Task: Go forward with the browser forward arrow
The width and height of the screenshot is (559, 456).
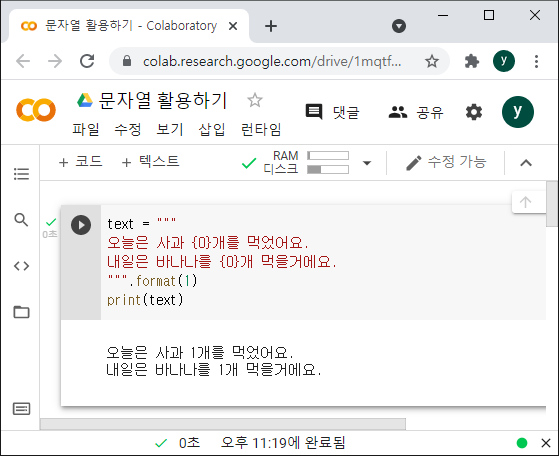Action: click(x=55, y=61)
